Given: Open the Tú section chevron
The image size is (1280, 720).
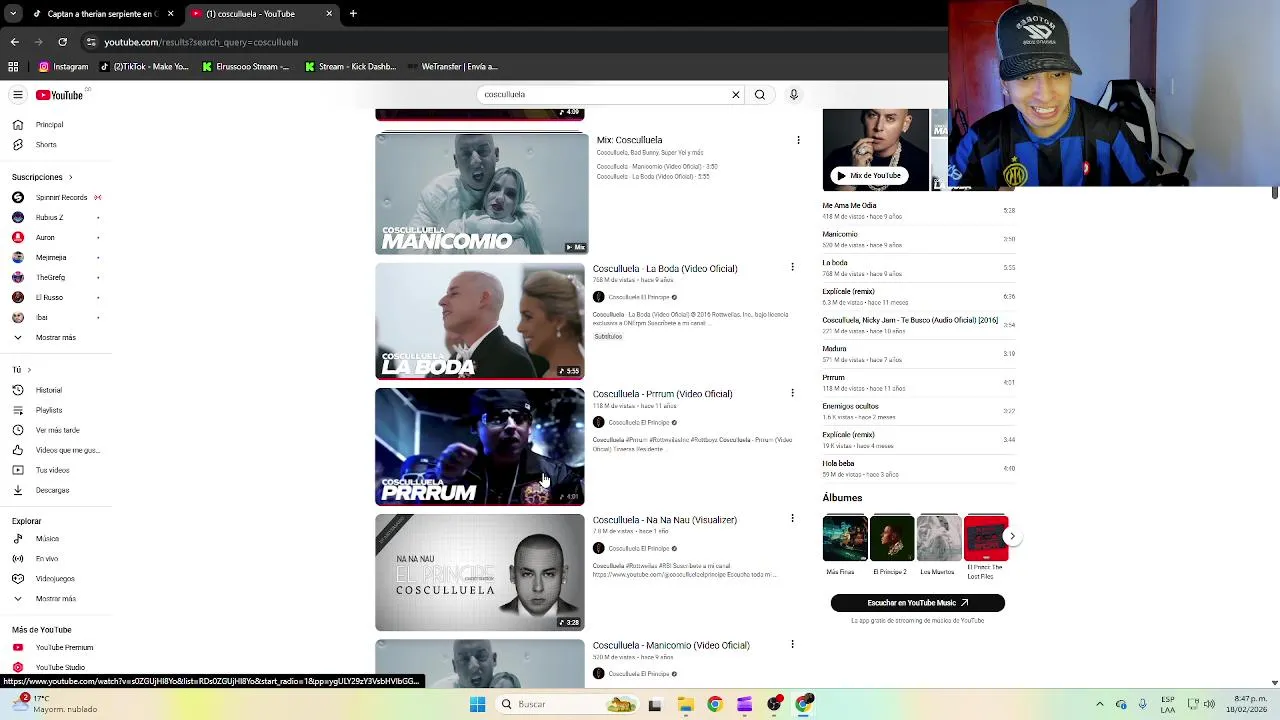Looking at the screenshot, I should click(x=29, y=370).
